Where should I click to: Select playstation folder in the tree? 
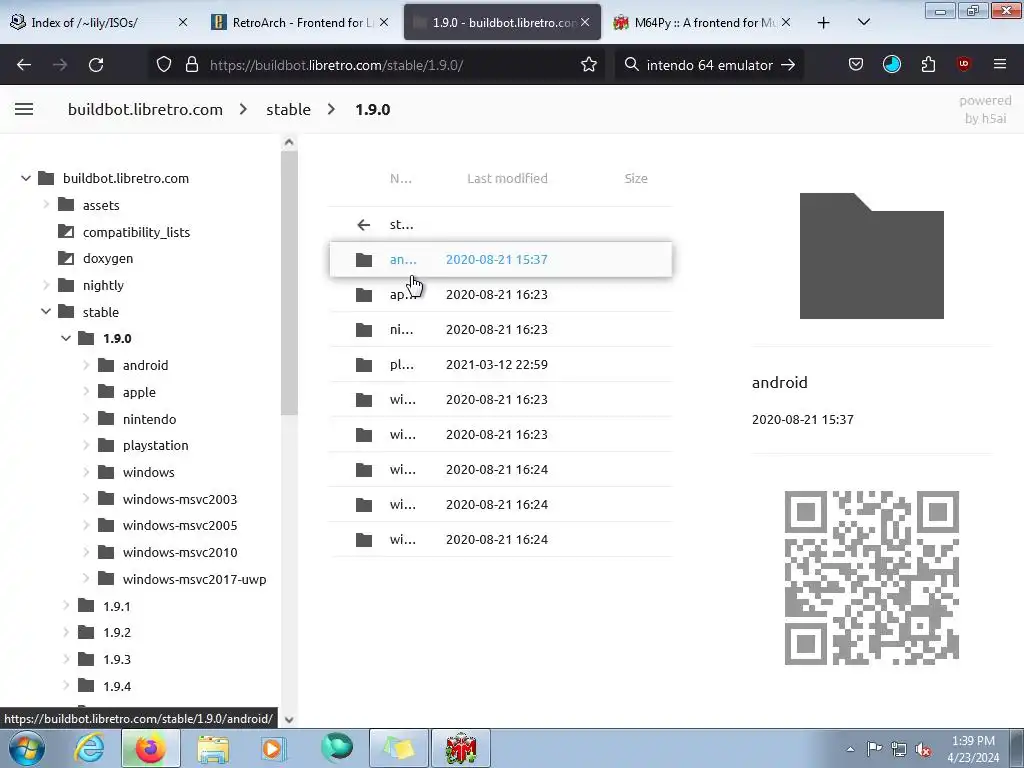click(155, 445)
